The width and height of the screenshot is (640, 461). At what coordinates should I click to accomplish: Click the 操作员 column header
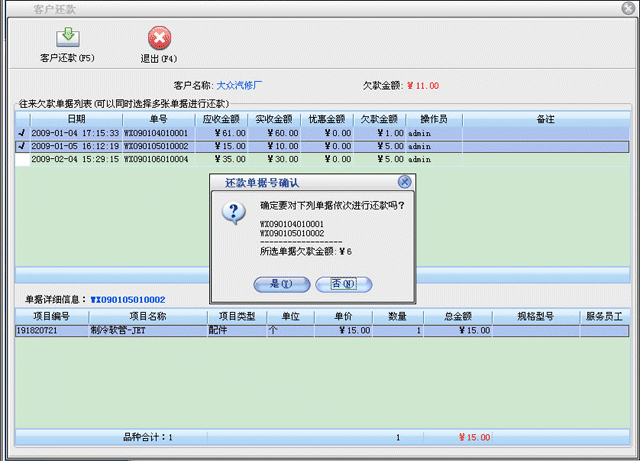tap(433, 119)
